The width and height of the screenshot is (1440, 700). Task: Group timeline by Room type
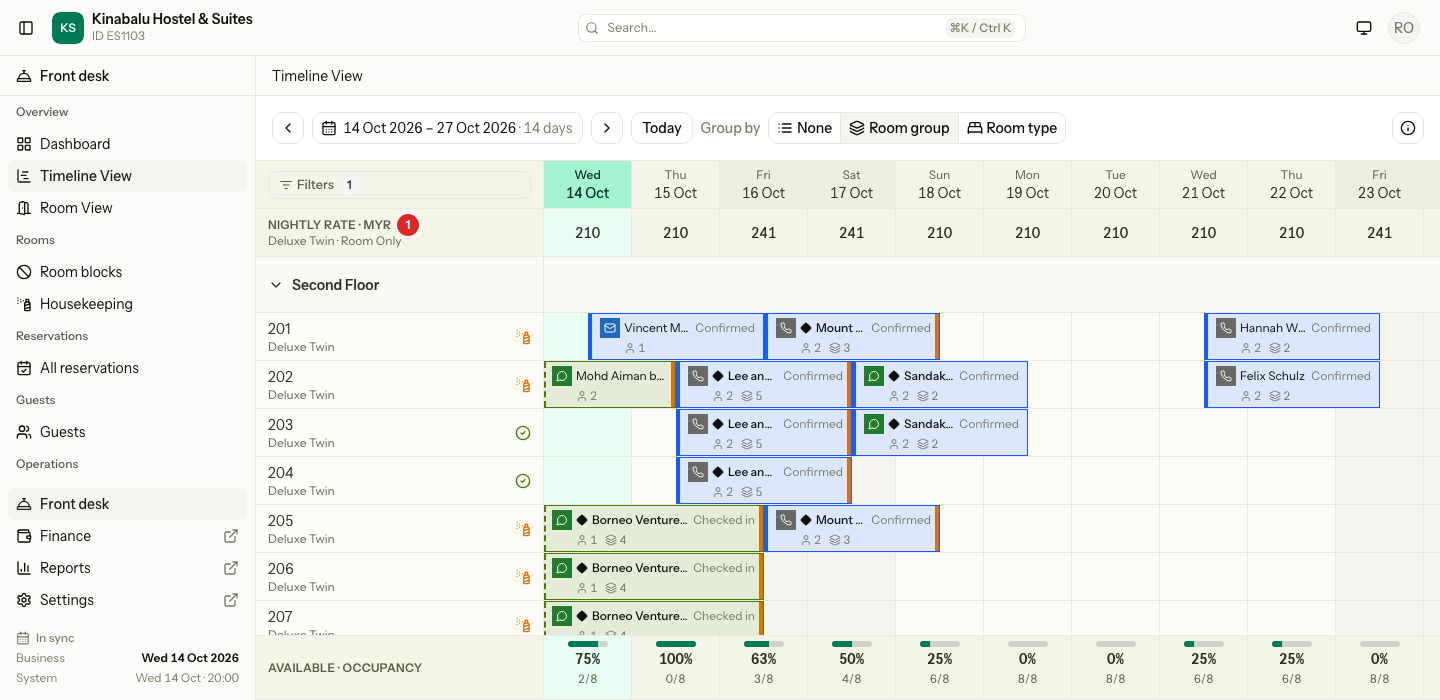pos(1012,128)
